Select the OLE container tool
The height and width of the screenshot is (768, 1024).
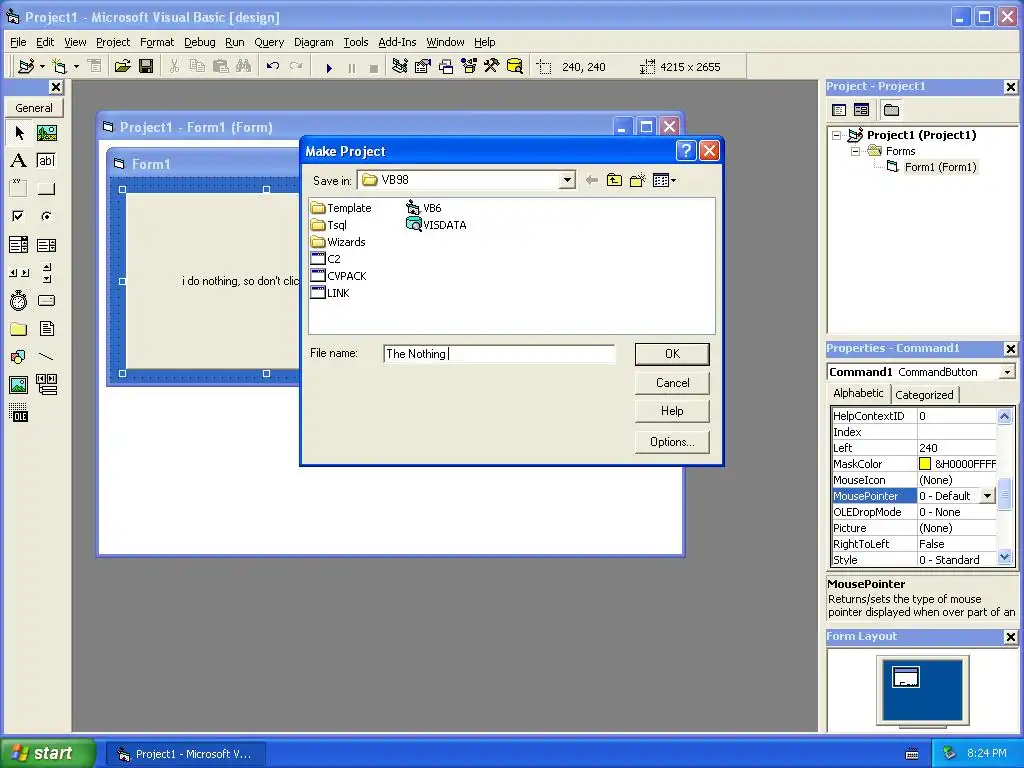point(19,413)
